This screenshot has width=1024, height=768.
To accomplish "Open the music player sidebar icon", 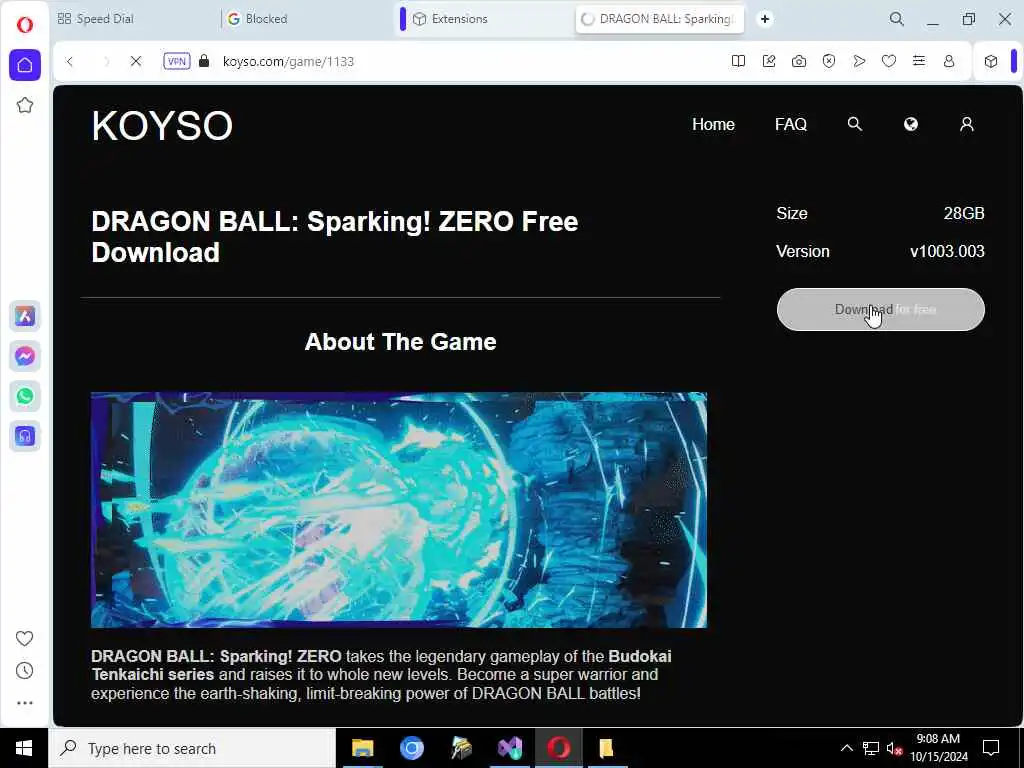I will point(25,436).
